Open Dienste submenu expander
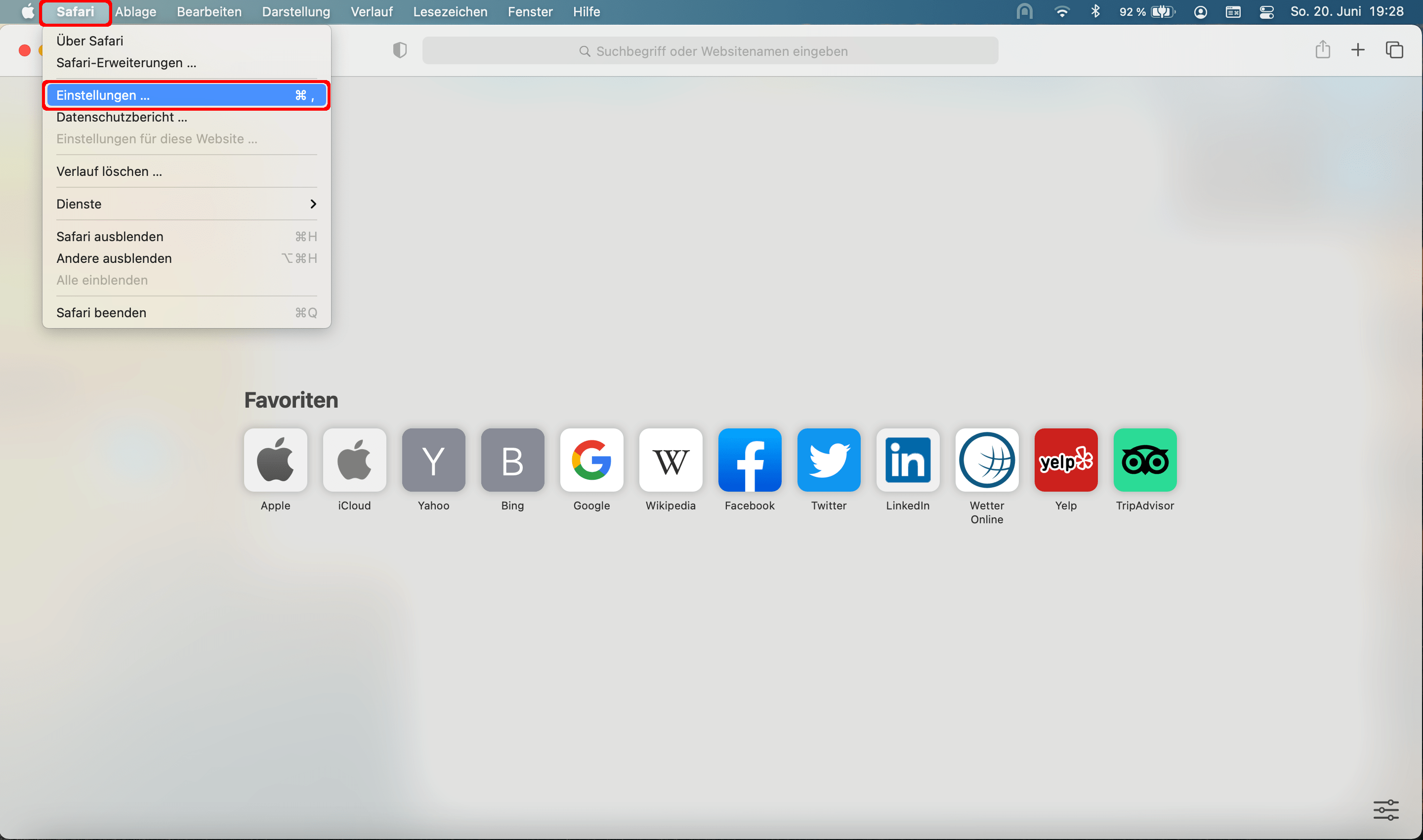Screen dimensions: 1423x840 pos(315,204)
